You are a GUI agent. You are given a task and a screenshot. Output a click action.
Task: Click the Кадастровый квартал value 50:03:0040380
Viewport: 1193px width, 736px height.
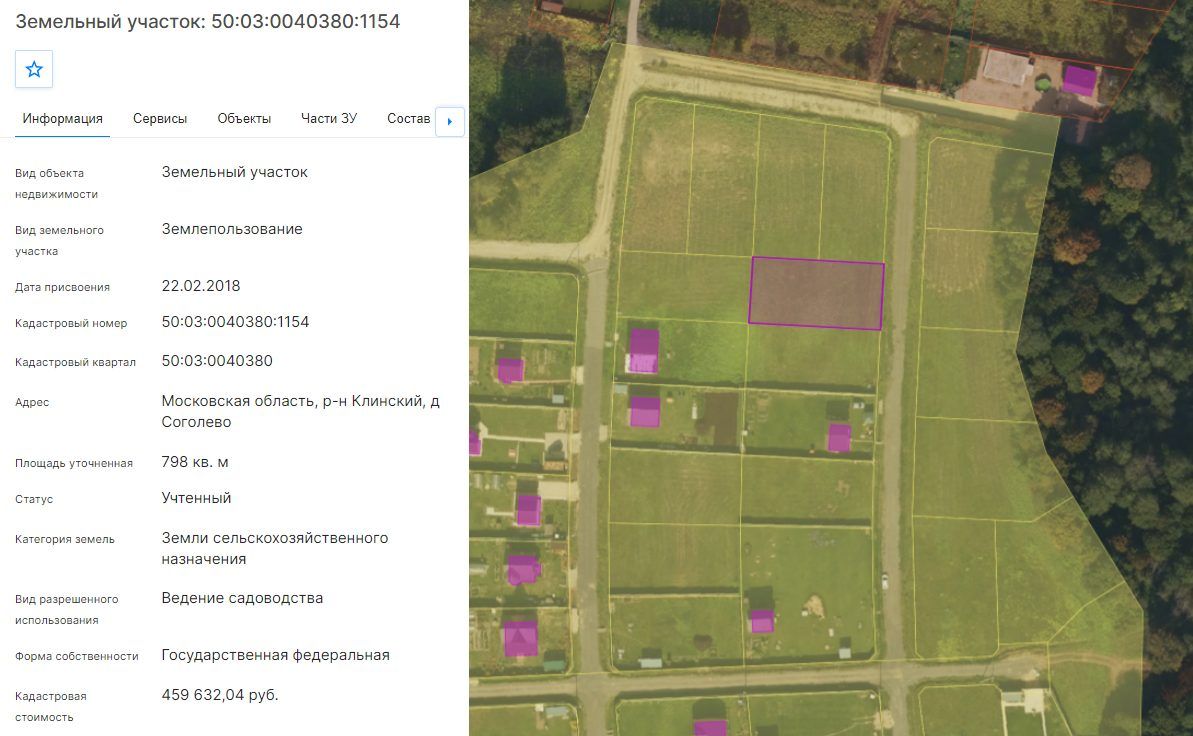(x=217, y=361)
